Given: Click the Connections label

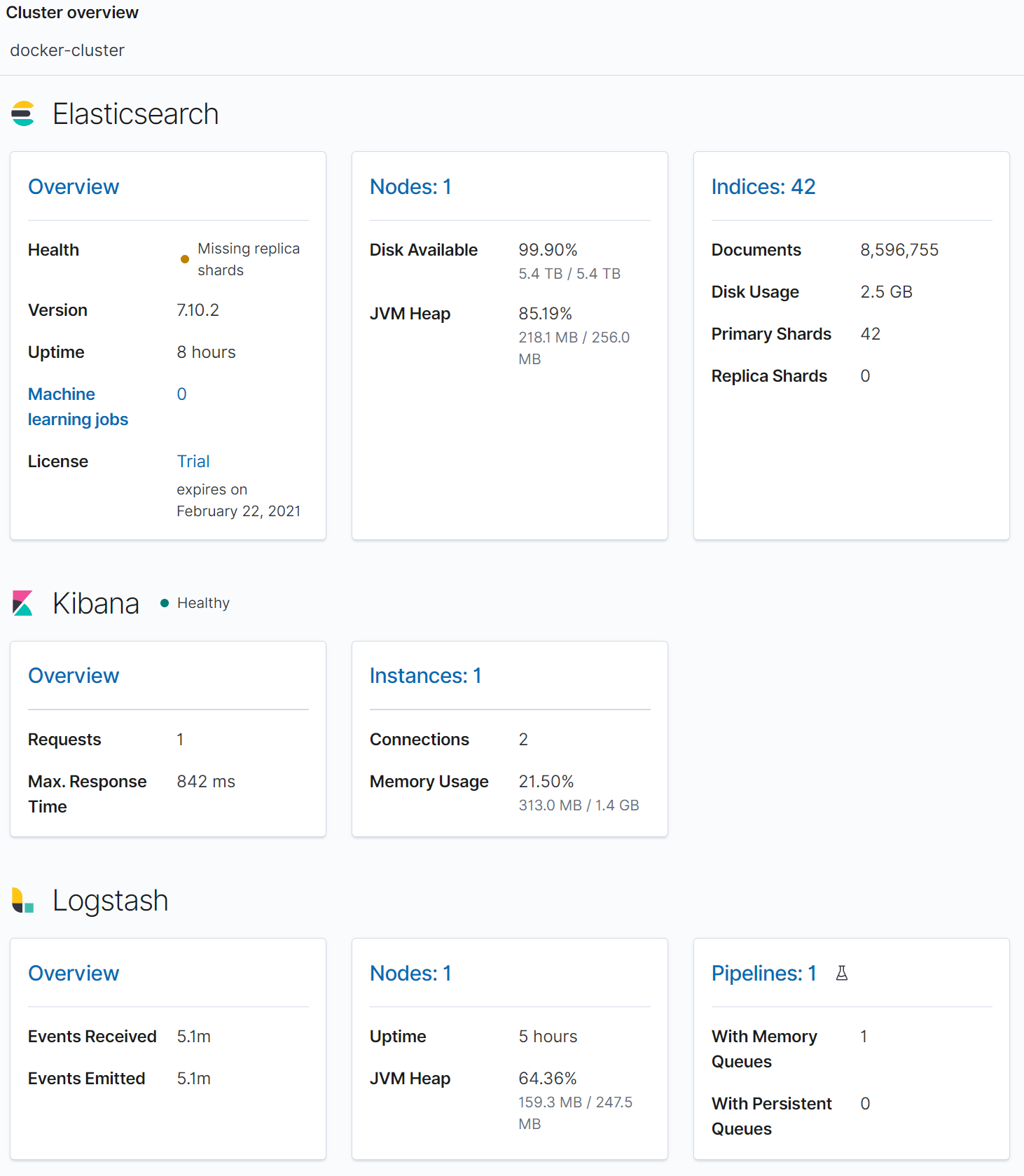Looking at the screenshot, I should [x=420, y=739].
